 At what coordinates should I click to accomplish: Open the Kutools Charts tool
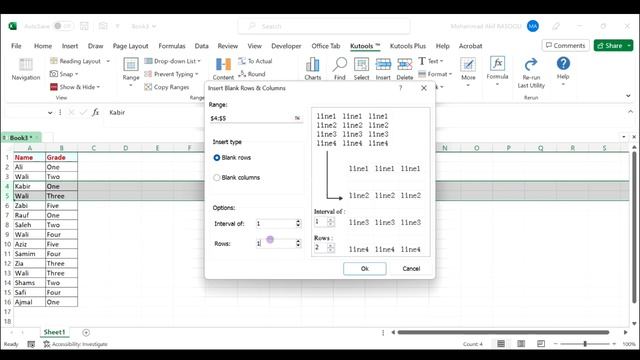tap(313, 69)
